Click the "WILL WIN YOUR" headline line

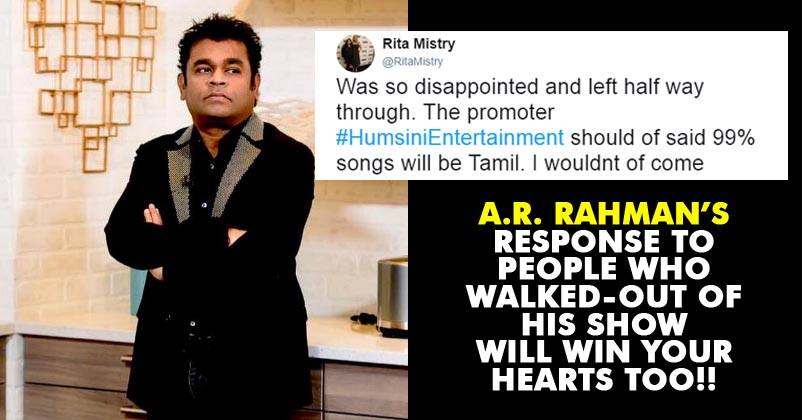[x=604, y=352]
